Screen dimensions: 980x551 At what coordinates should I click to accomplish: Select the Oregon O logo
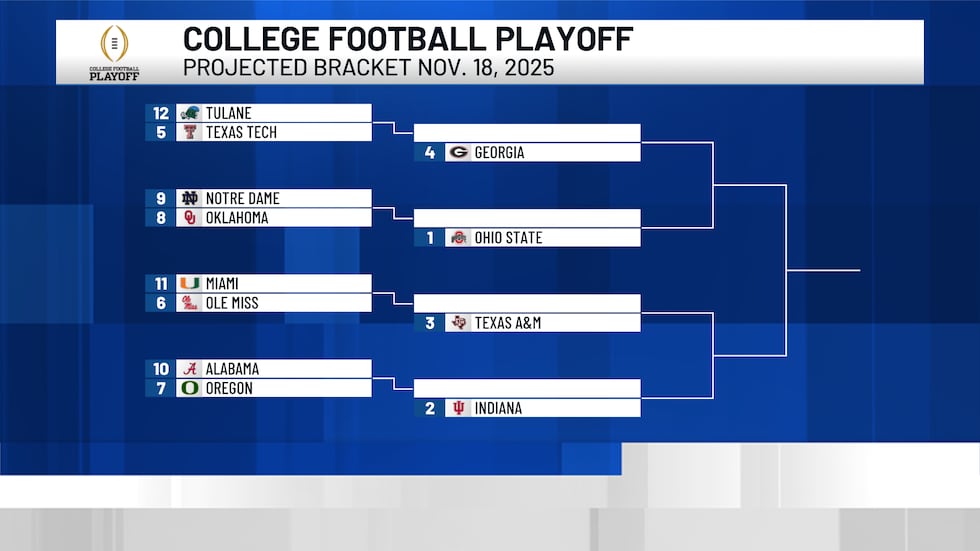pyautogui.click(x=189, y=388)
